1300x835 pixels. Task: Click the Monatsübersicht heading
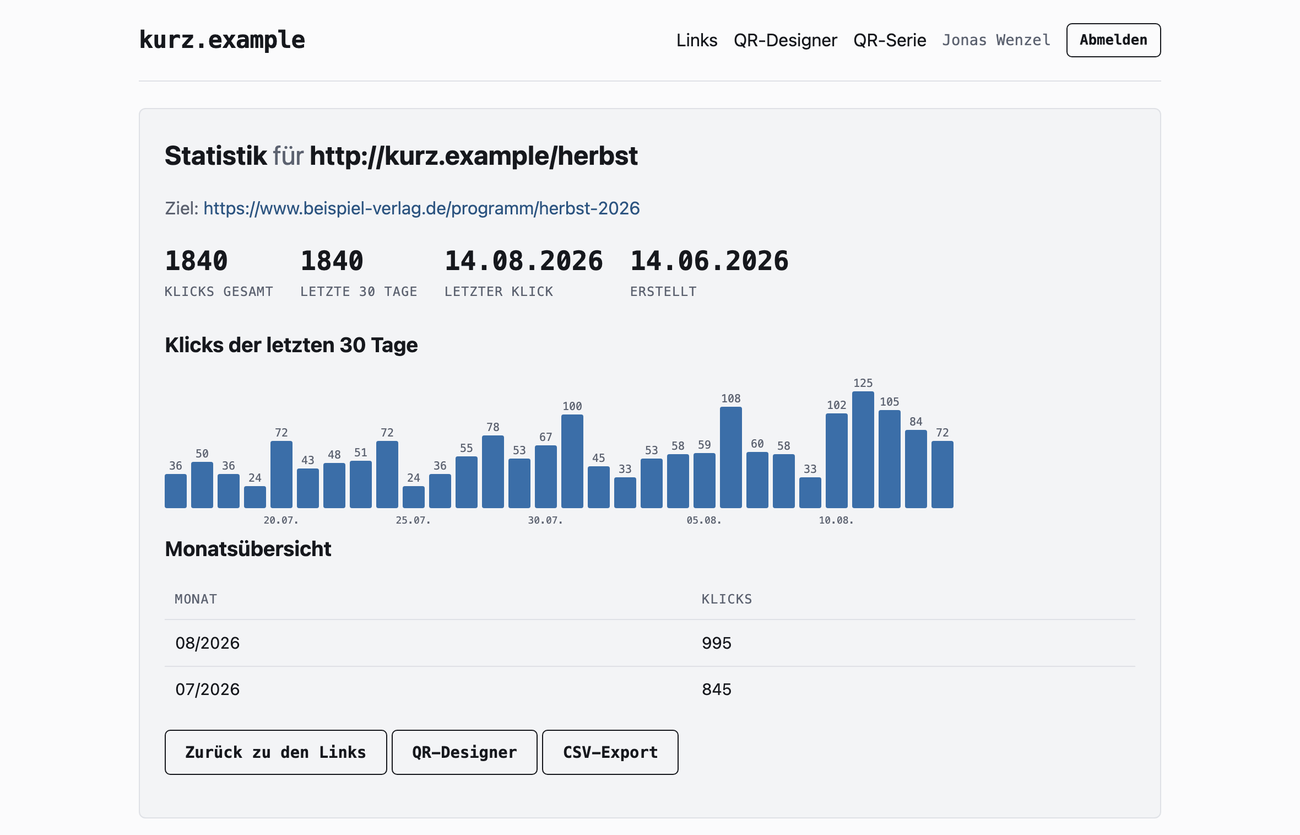tap(248, 549)
